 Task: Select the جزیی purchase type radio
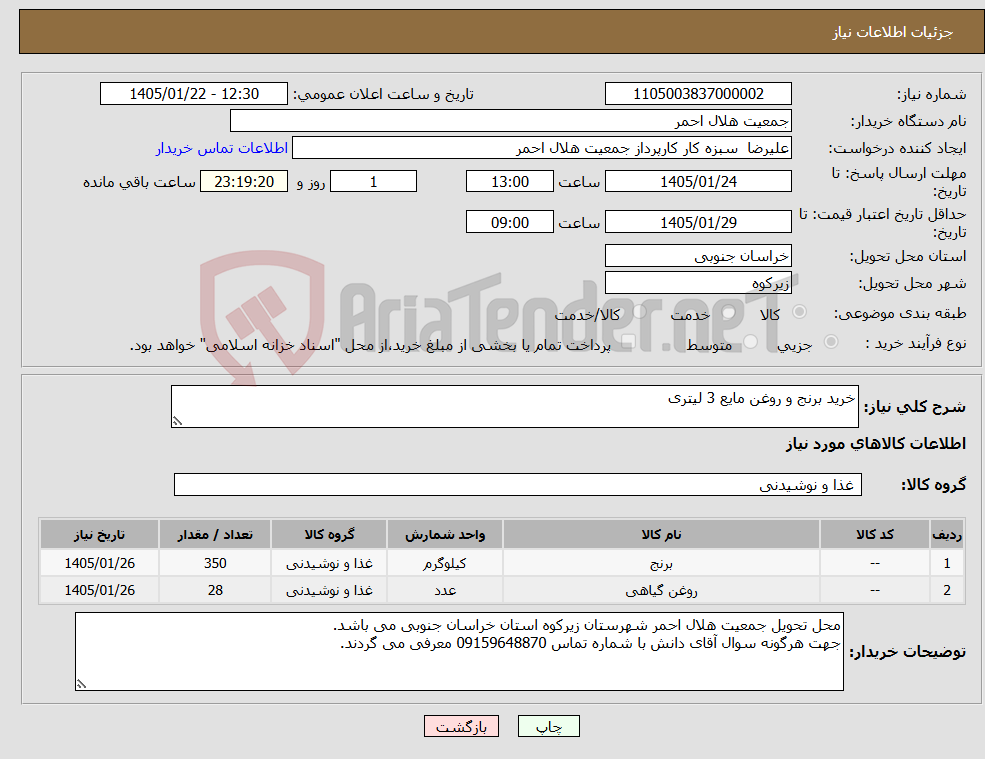click(830, 341)
